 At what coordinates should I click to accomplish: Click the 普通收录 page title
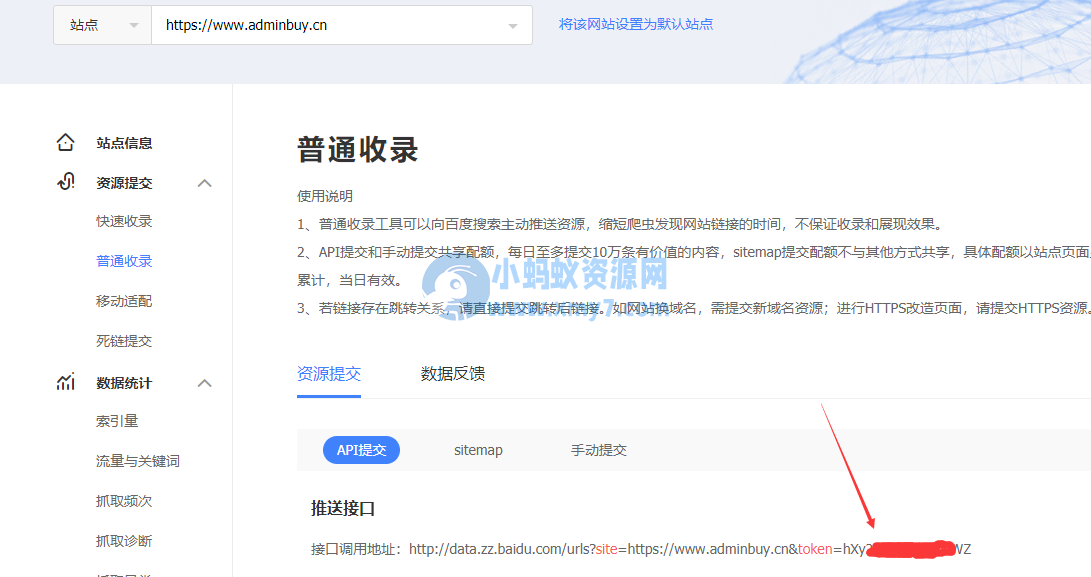[358, 150]
